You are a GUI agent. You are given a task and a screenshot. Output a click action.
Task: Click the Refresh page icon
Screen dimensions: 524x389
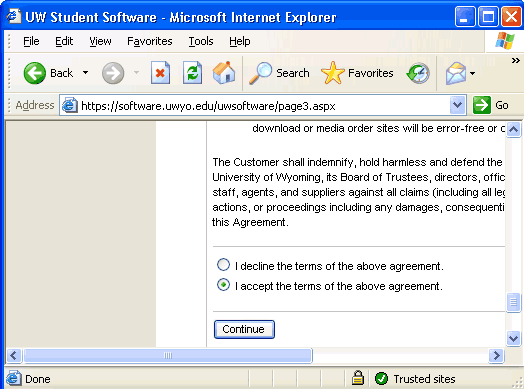(192, 73)
